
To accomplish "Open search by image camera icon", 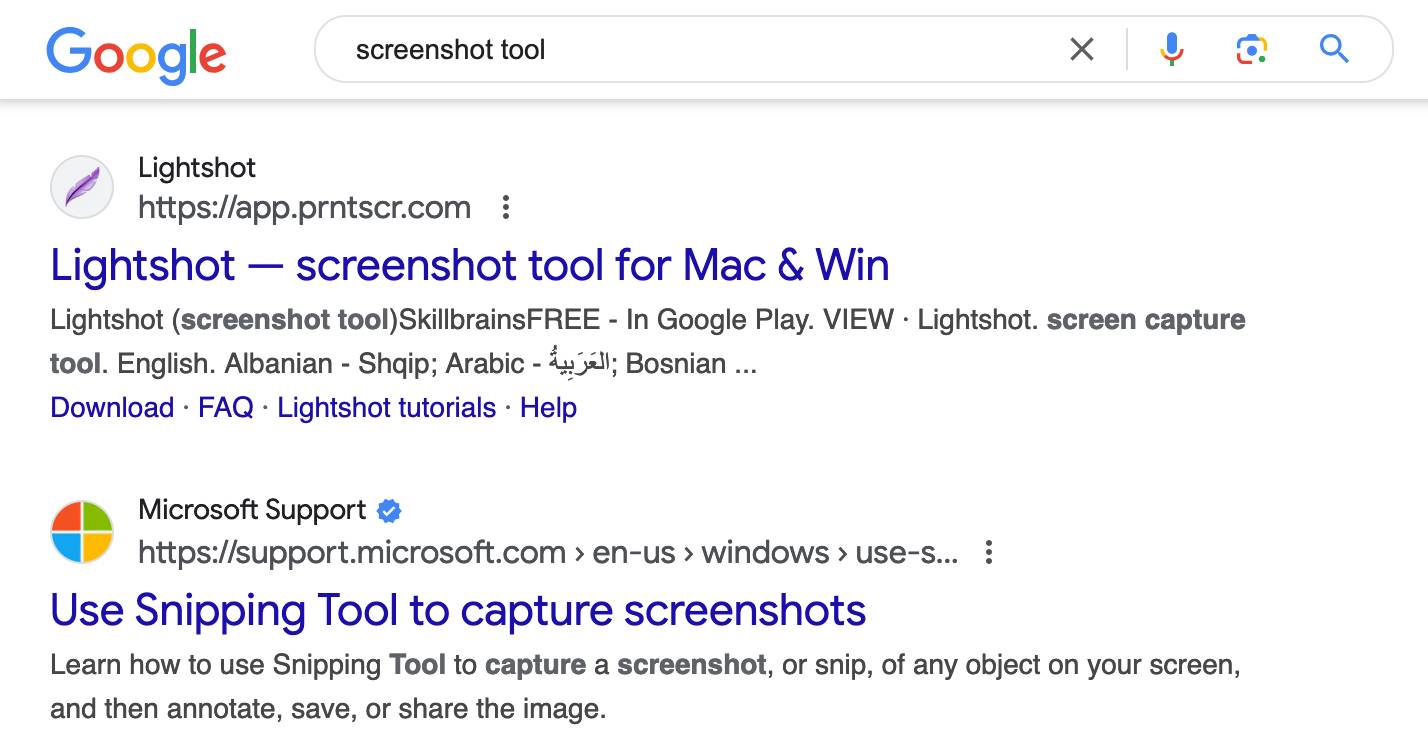I will click(1252, 49).
